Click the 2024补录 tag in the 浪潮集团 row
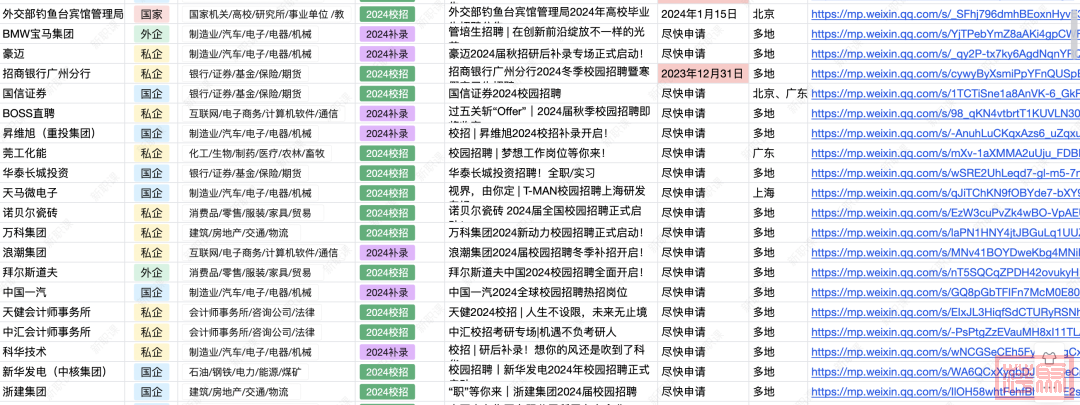 (387, 253)
